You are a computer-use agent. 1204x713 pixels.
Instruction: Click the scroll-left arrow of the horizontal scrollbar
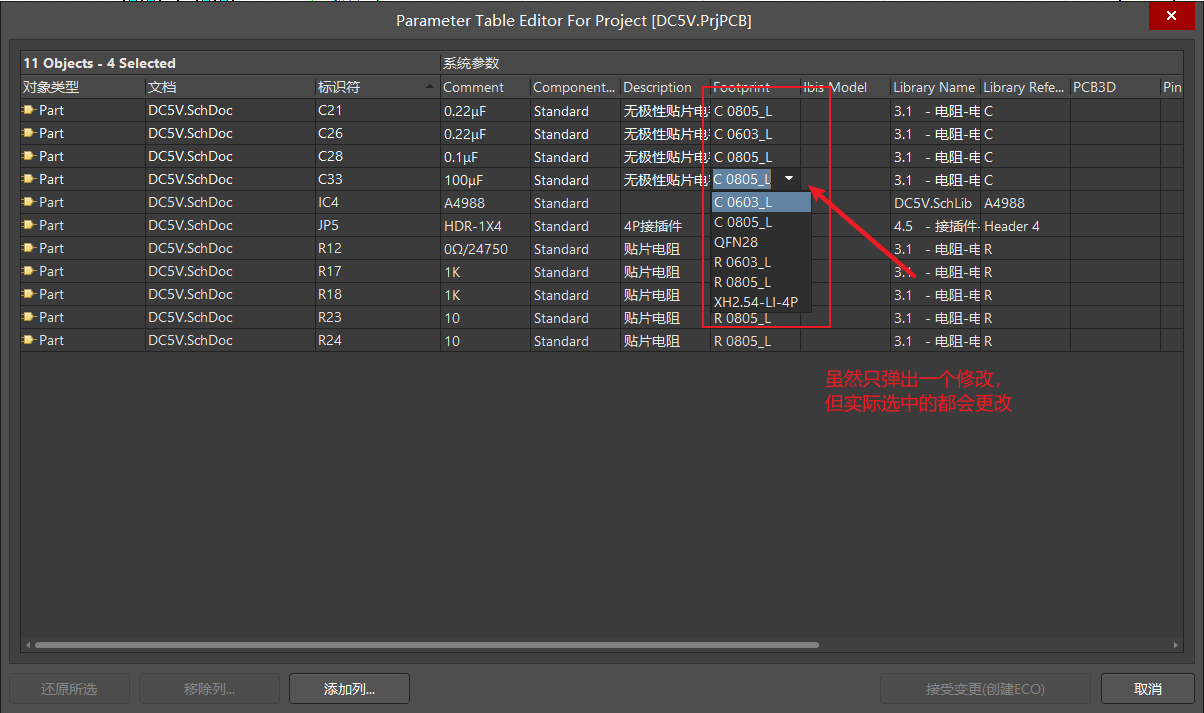[27, 646]
